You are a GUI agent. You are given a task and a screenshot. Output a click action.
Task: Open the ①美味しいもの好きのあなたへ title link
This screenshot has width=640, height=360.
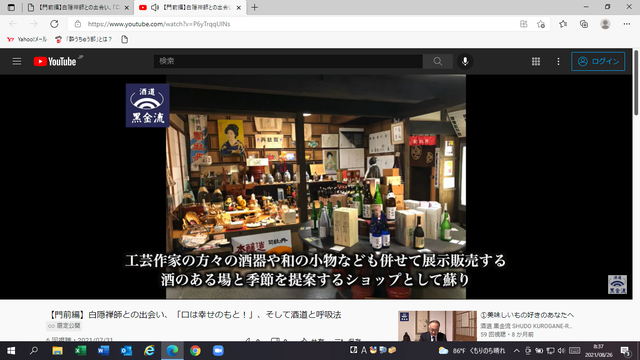(527, 315)
